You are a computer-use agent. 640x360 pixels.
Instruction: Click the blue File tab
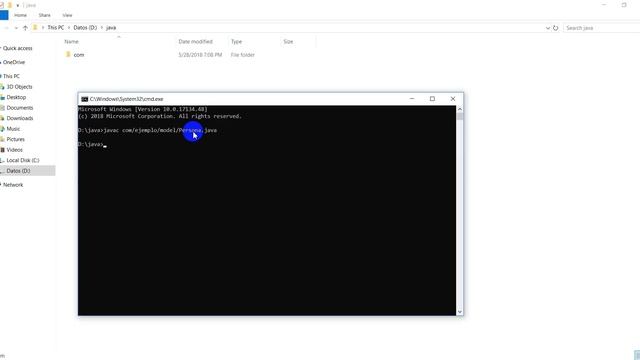click(x=4, y=15)
